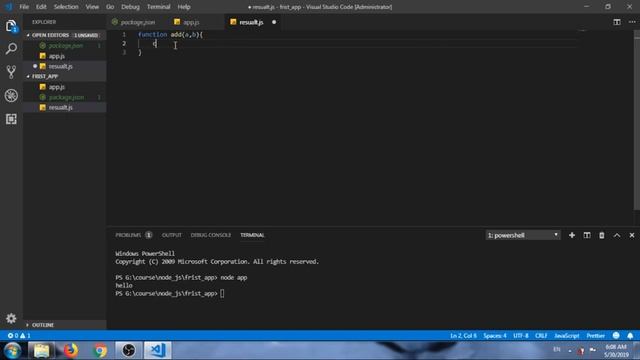Open the Manage gear menu
This screenshot has width=640, height=360.
[x=11, y=318]
